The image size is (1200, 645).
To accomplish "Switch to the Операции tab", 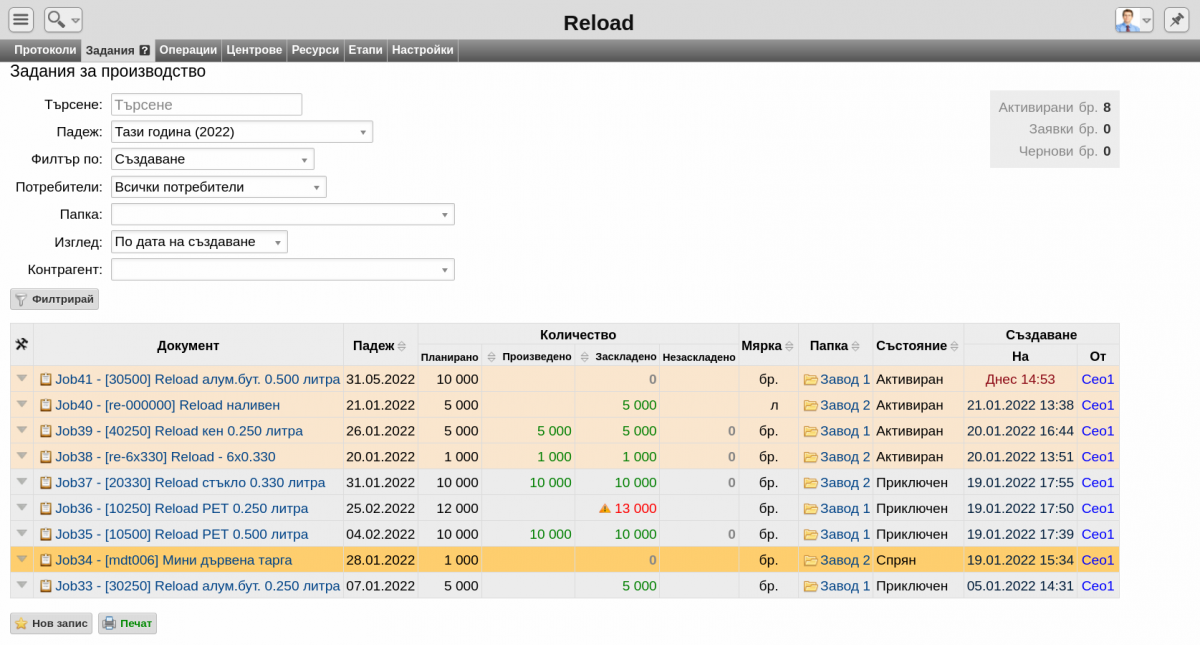I will coord(188,50).
